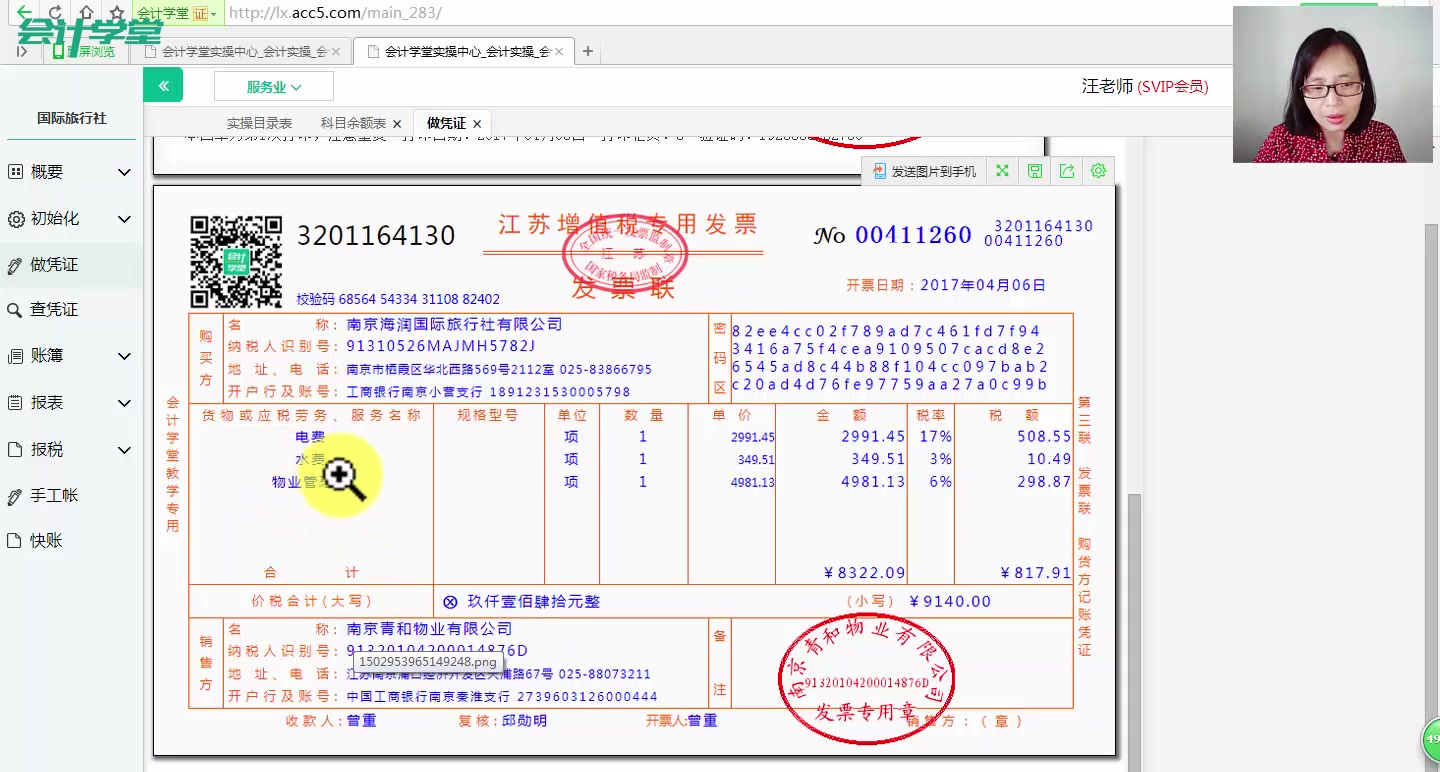Enter fullscreen using the green arrows icon
The width and height of the screenshot is (1440, 772).
[1002, 171]
